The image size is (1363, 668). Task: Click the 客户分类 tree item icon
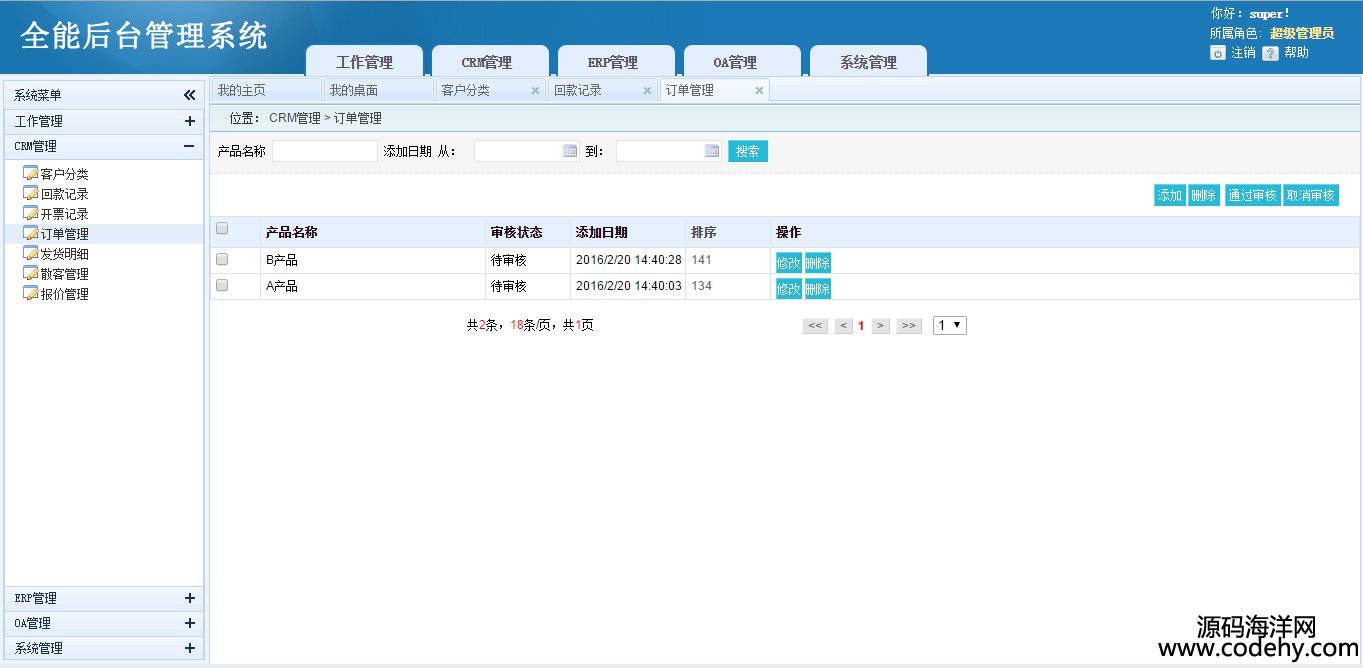click(30, 174)
